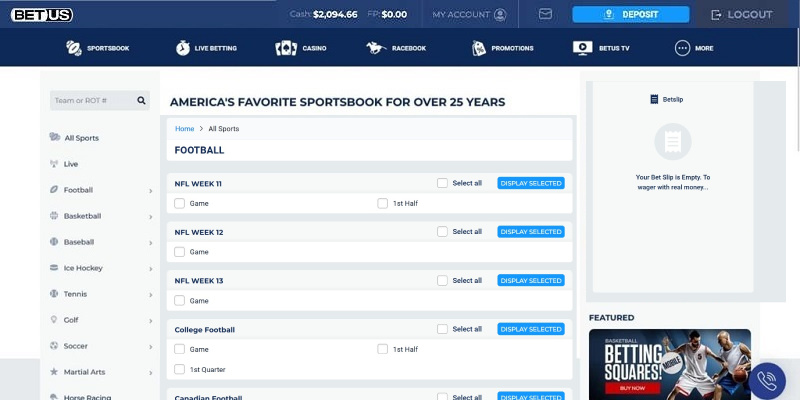This screenshot has width=800, height=400.
Task: Open the Betting Squares featured banner
Action: tap(670, 364)
